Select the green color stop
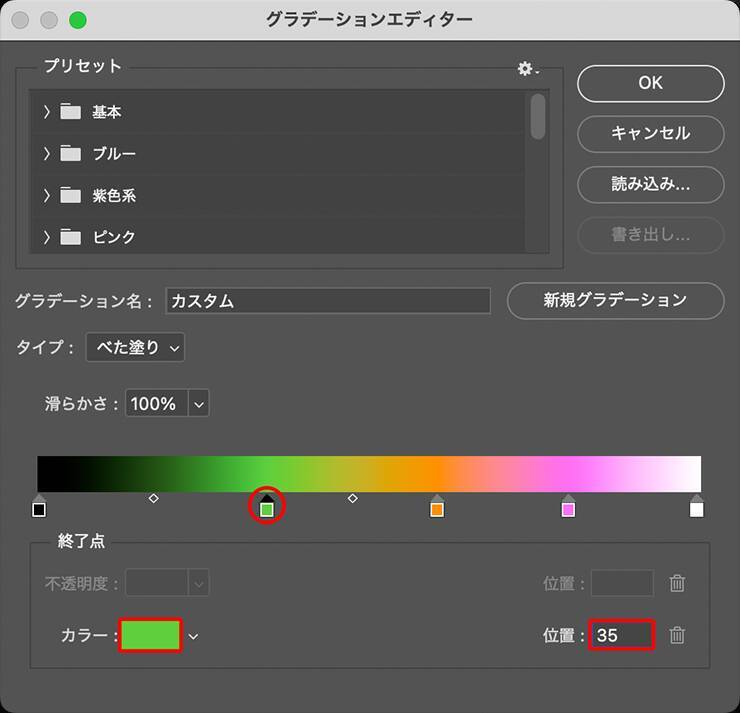 pyautogui.click(x=267, y=509)
